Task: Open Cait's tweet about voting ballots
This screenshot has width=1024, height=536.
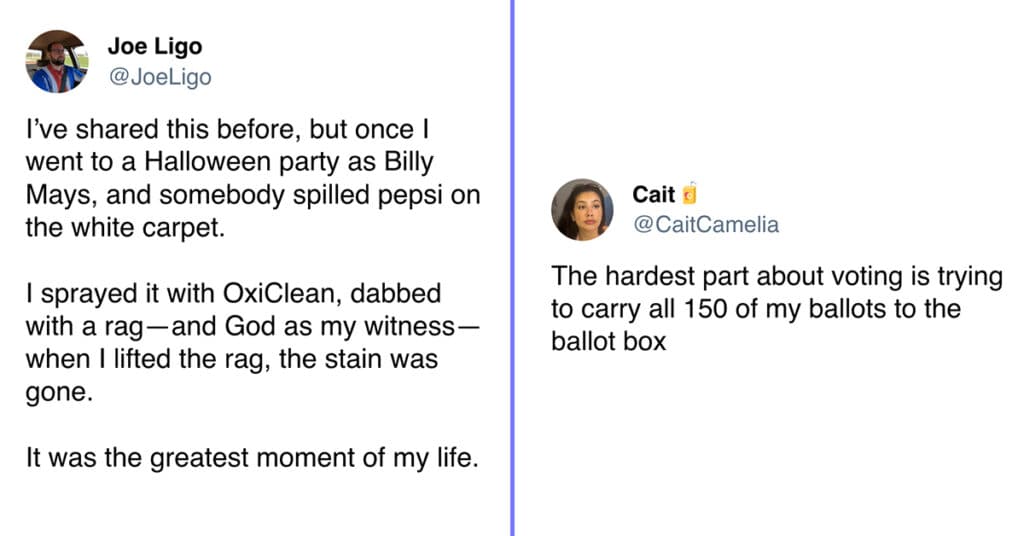Action: click(776, 309)
